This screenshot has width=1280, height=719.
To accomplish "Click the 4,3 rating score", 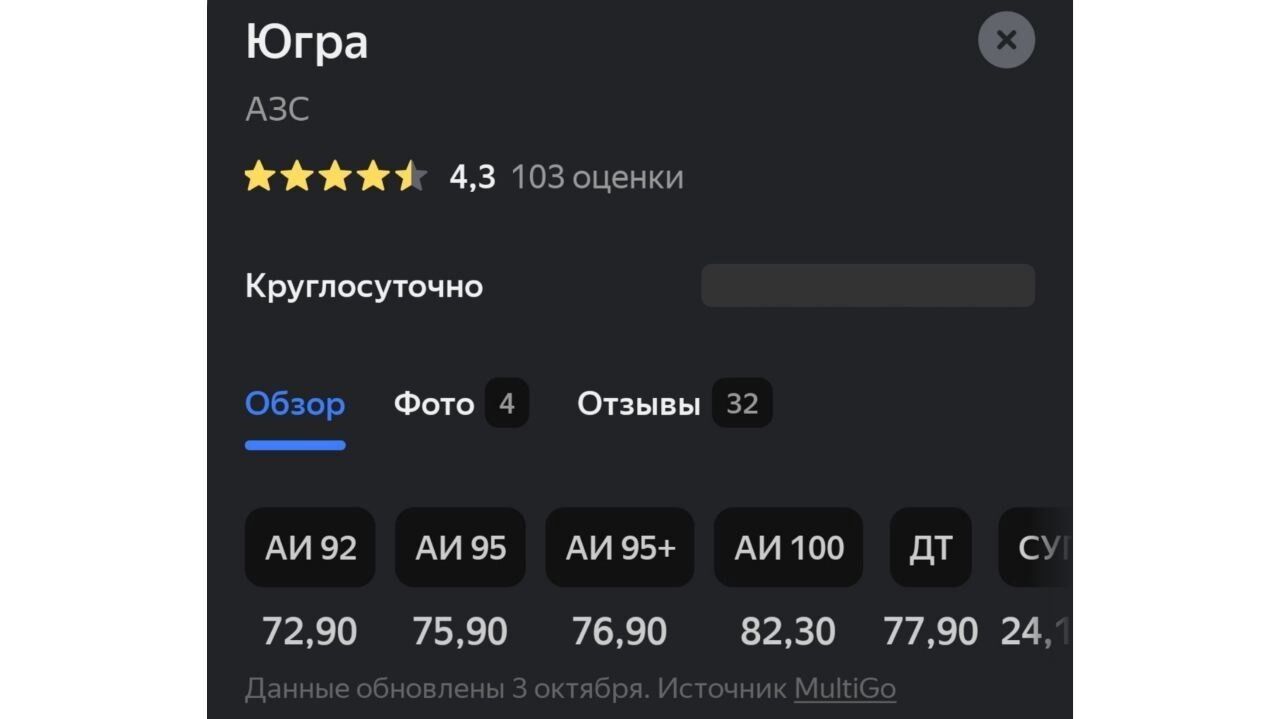I will tap(472, 178).
